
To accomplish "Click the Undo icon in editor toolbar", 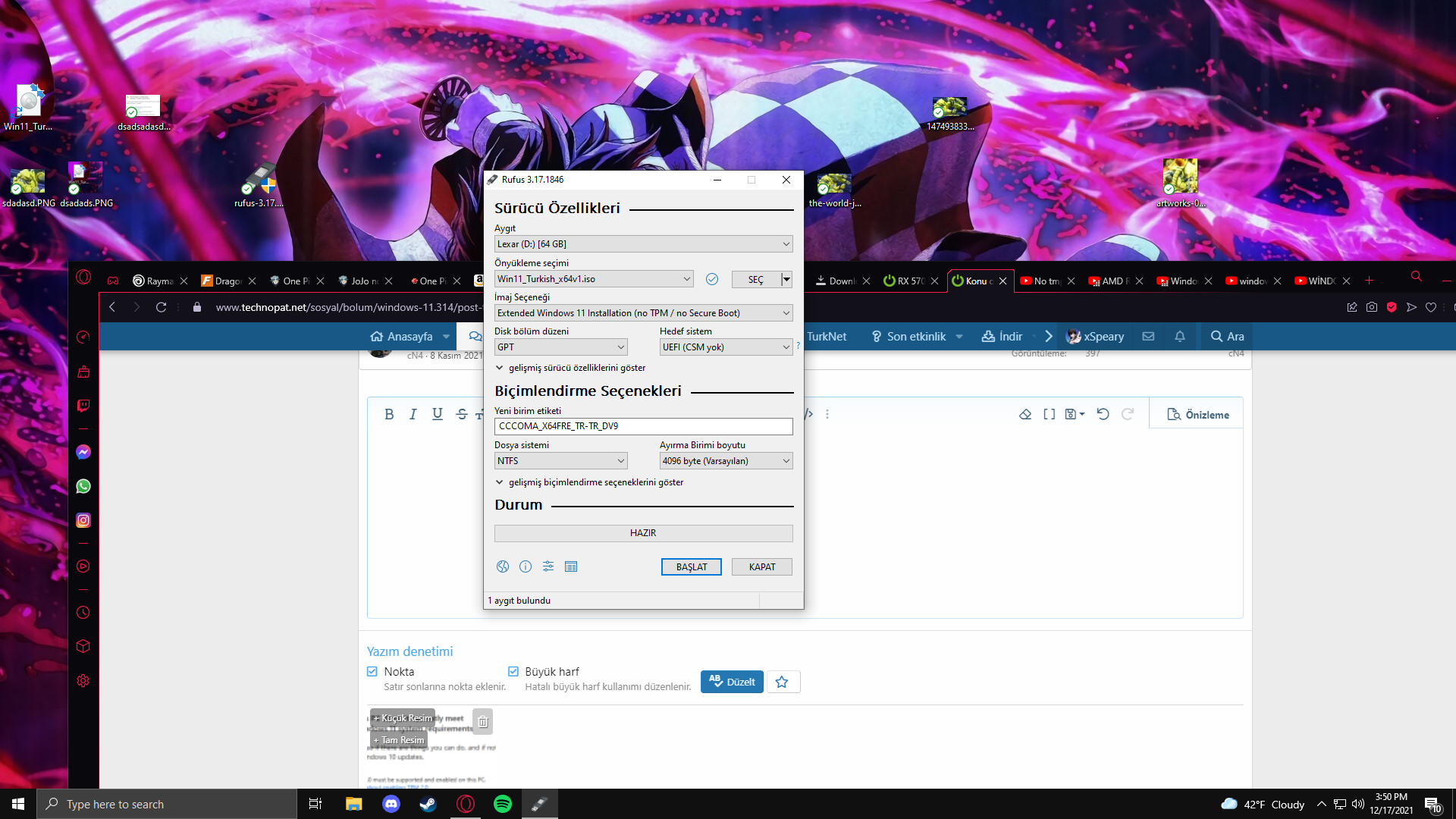I will pos(1103,414).
